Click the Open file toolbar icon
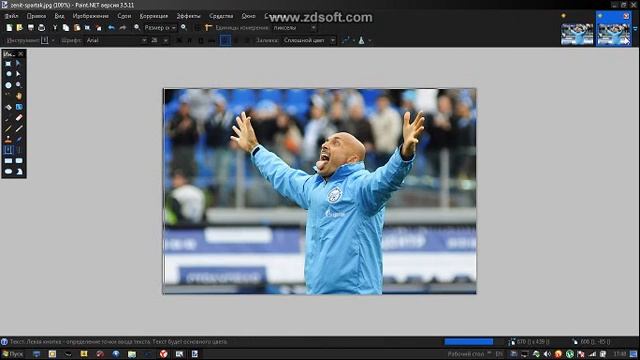The height and width of the screenshot is (360, 640). (x=20, y=28)
